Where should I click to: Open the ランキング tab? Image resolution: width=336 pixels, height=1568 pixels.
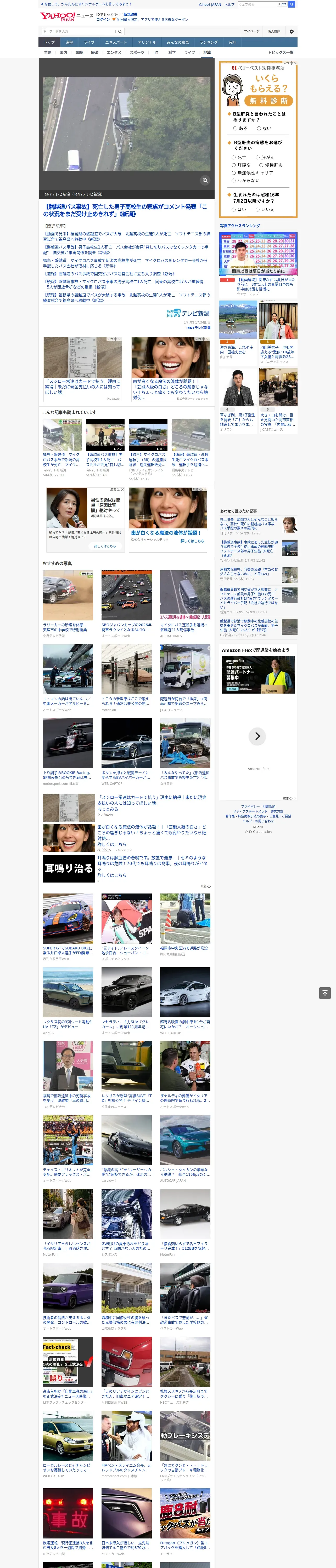209,43
